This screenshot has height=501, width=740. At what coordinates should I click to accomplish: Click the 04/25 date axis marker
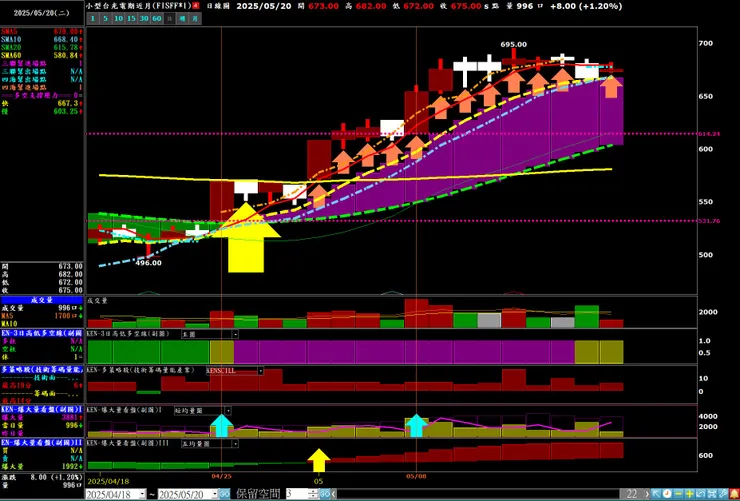click(x=221, y=476)
